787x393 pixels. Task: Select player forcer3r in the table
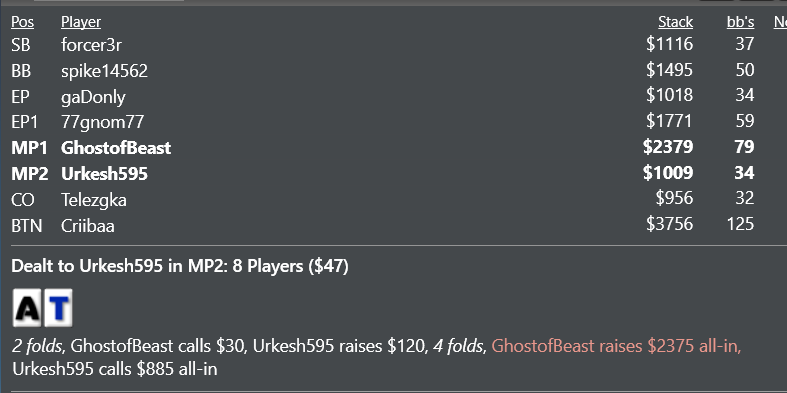click(91, 45)
